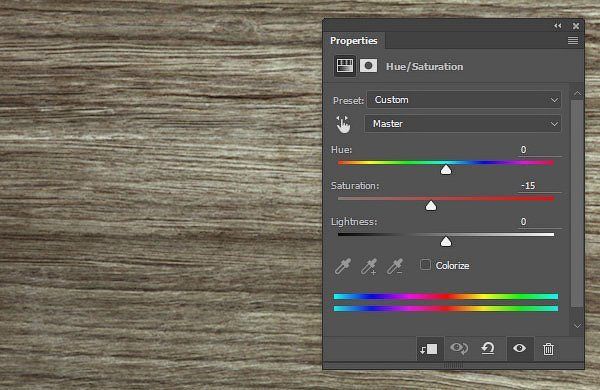Collapse the panel with double-arrow icon

pyautogui.click(x=558, y=26)
